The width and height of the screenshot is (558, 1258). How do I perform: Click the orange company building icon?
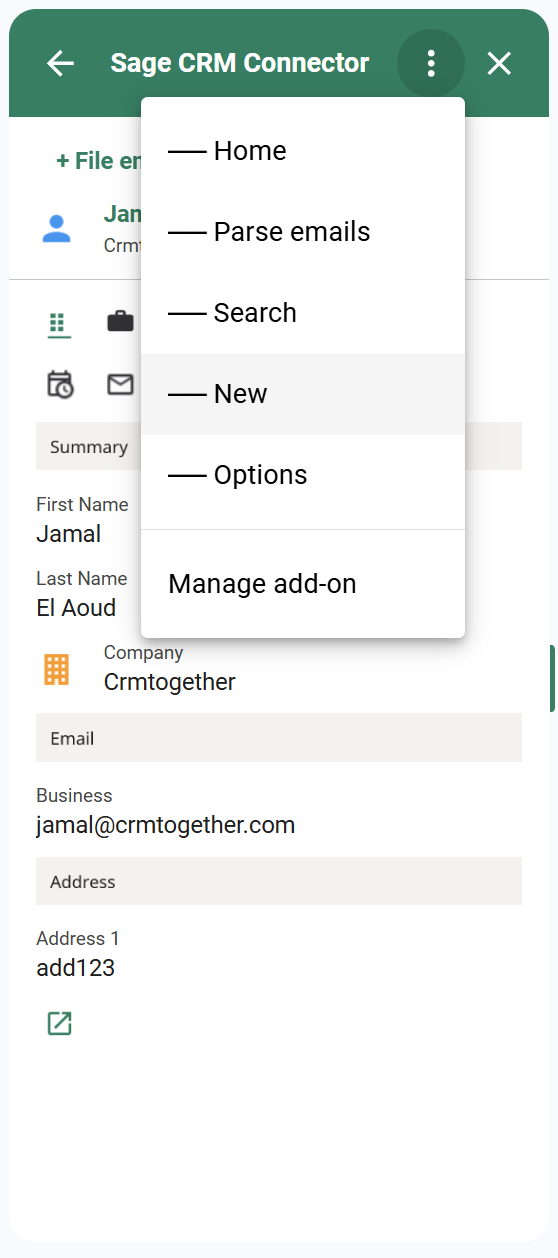(x=57, y=669)
